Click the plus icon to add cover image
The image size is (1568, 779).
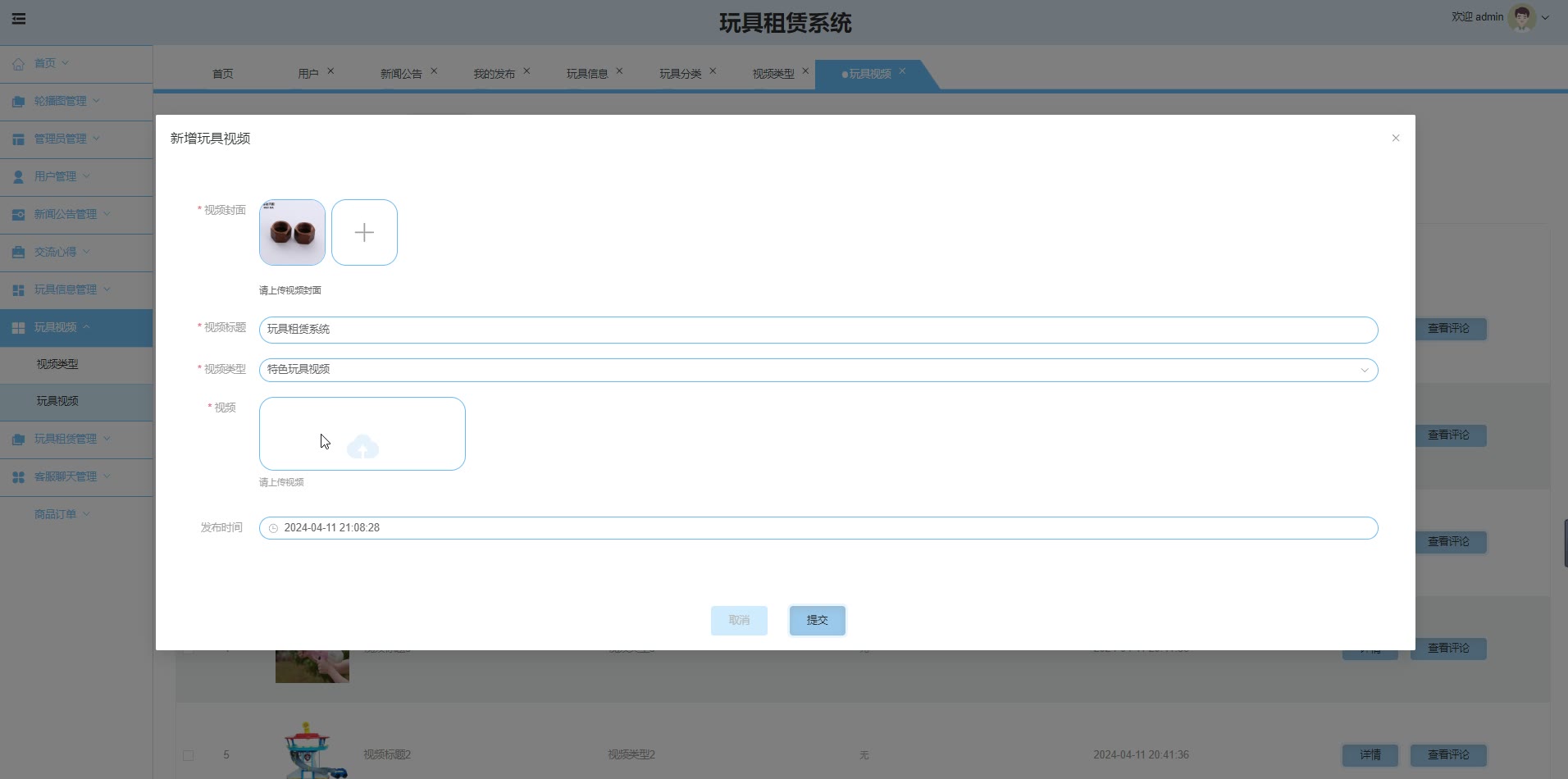click(x=364, y=233)
